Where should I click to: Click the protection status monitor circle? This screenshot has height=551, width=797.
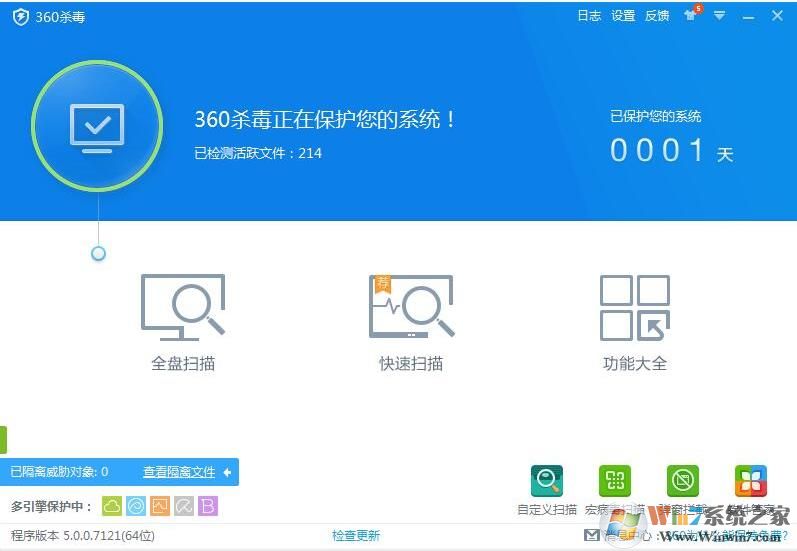(97, 126)
